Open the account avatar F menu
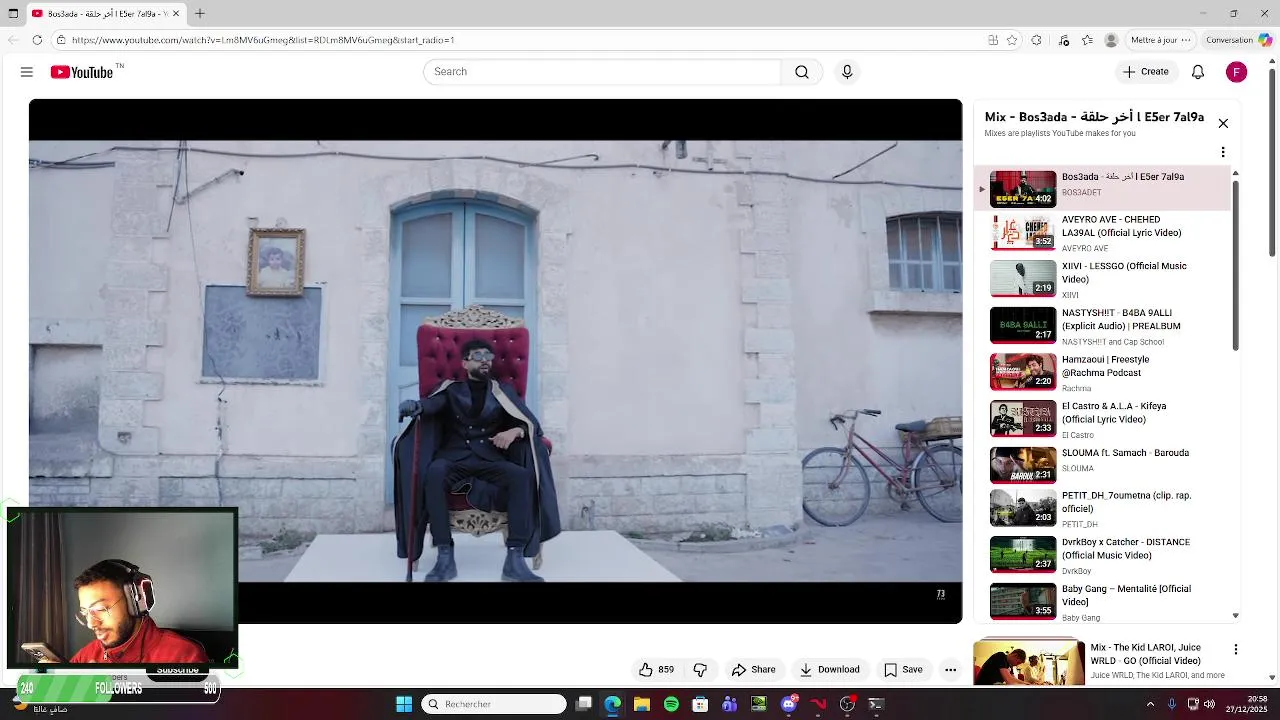Viewport: 1280px width, 720px height. [x=1237, y=72]
